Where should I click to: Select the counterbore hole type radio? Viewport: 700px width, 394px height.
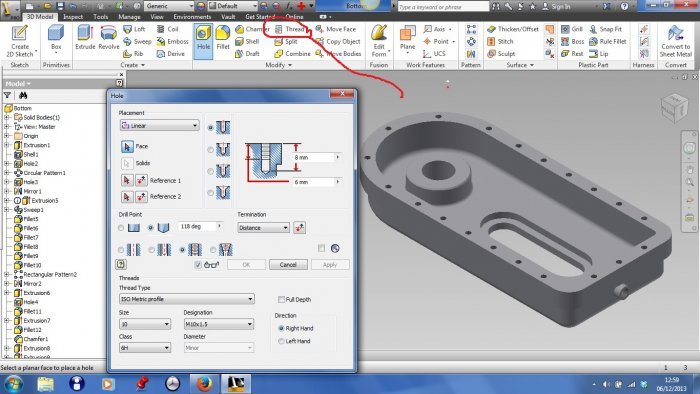coord(210,149)
